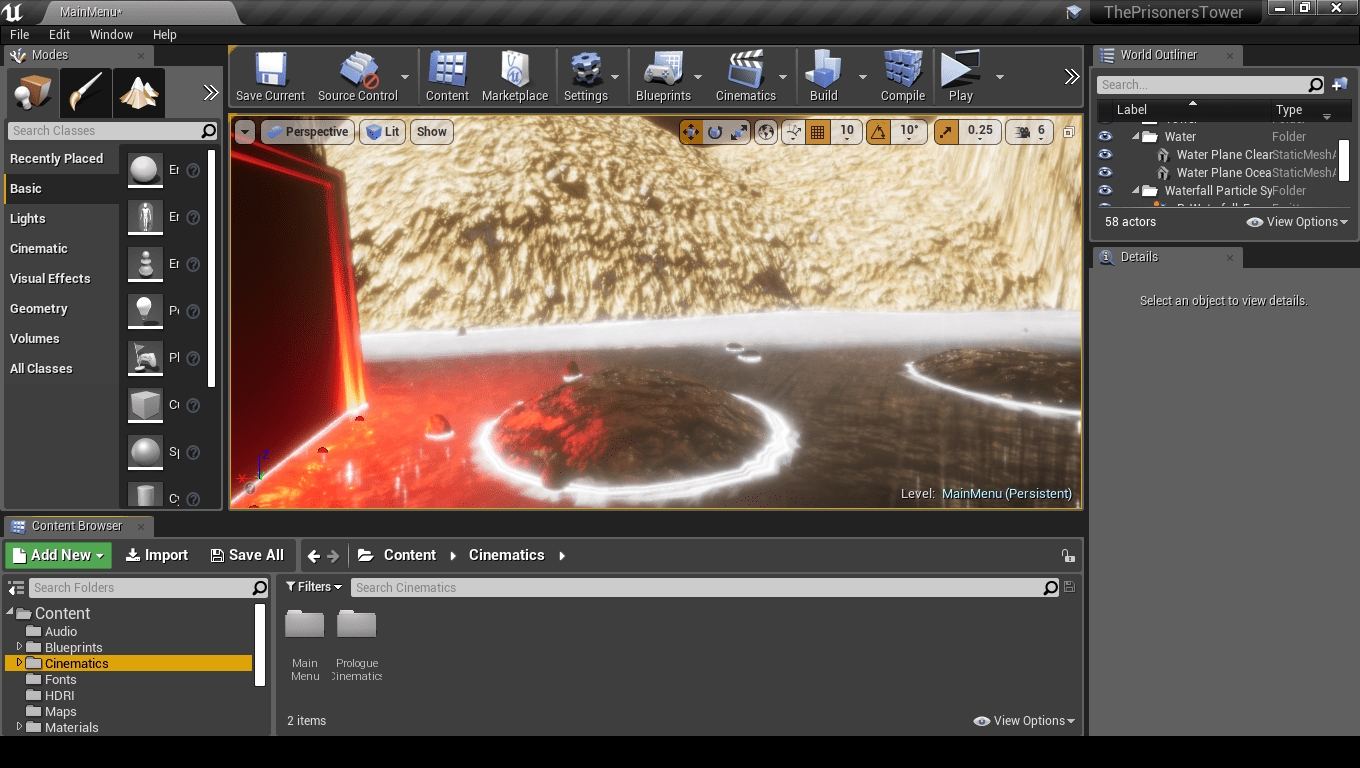Open the Content Browser Filters dropdown
Image resolution: width=1360 pixels, height=768 pixels.
tap(314, 588)
